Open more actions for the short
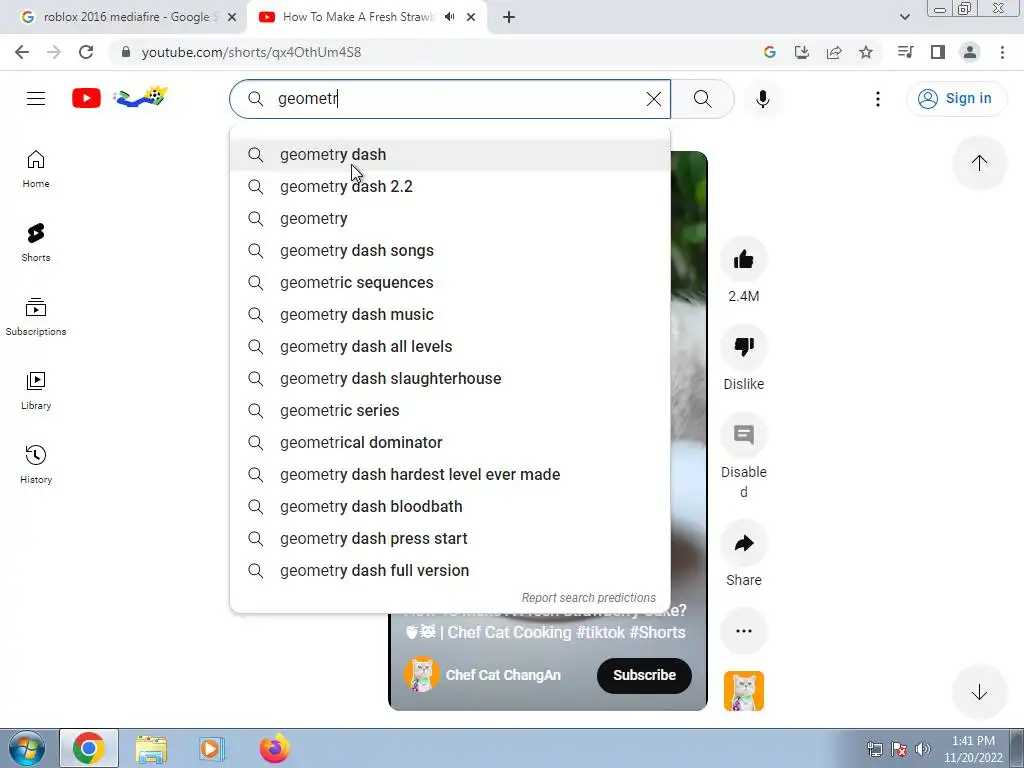Viewport: 1024px width, 768px height. 743,631
